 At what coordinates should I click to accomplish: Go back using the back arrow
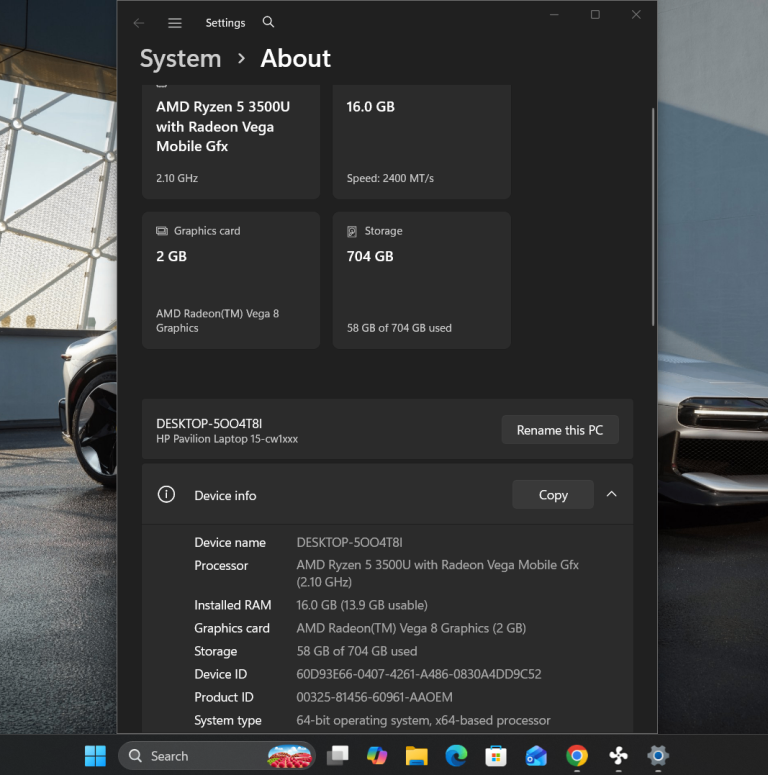coord(139,23)
